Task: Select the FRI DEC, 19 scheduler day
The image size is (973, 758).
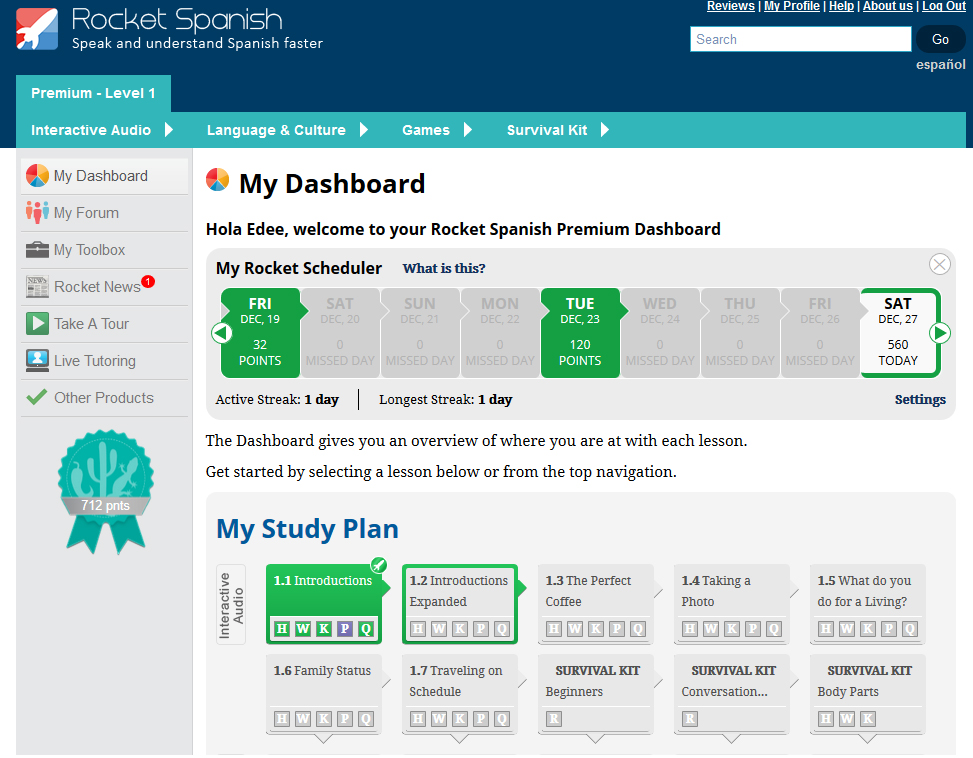Action: (260, 332)
